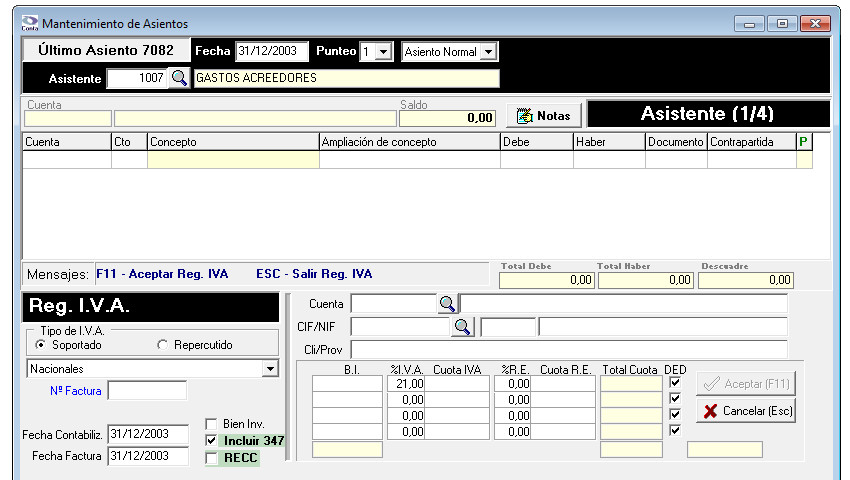Viewport: 850px width, 480px height.
Task: Click the Cuenta cell in entry grid
Action: point(67,159)
